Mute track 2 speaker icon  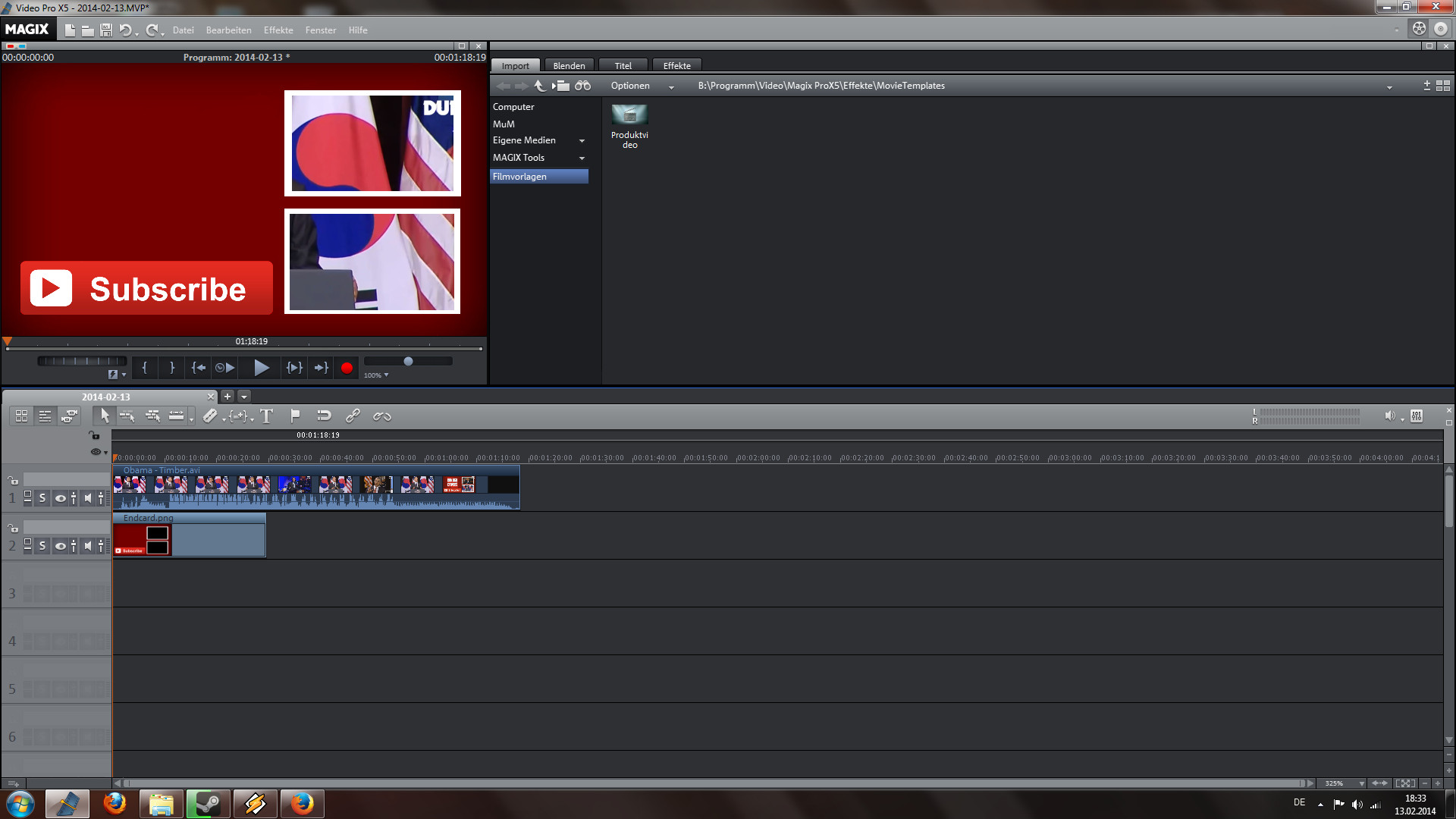[88, 546]
